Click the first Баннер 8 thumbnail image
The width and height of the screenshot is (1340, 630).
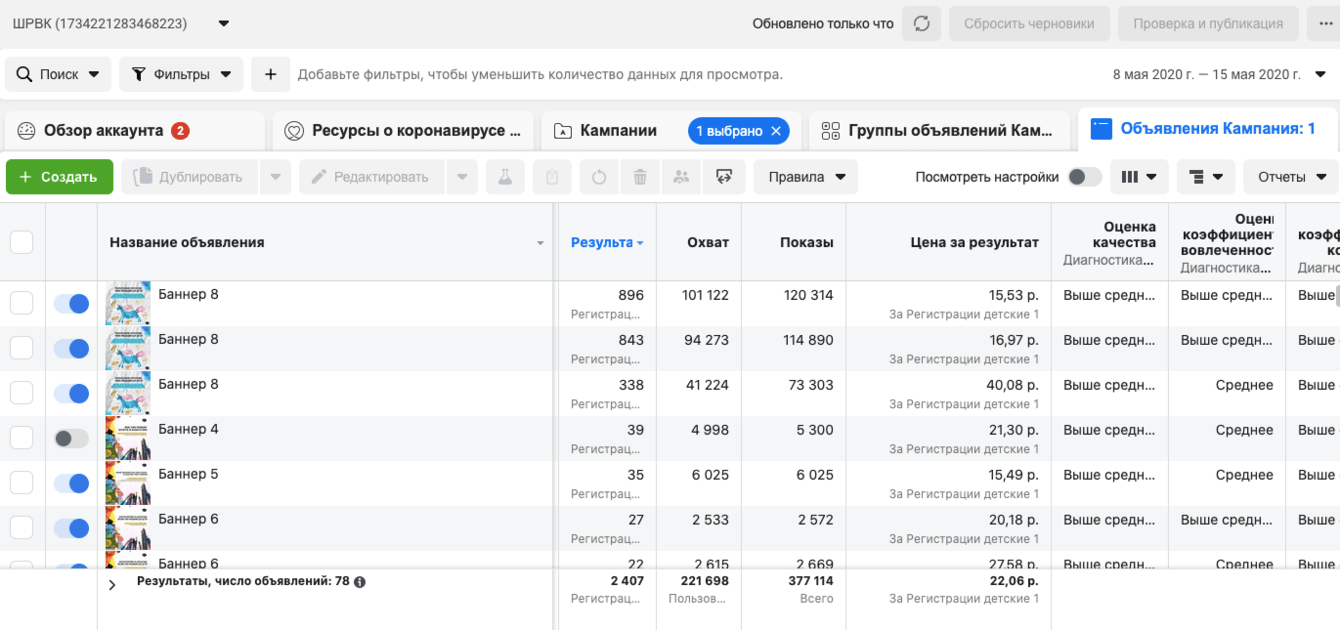pos(128,303)
